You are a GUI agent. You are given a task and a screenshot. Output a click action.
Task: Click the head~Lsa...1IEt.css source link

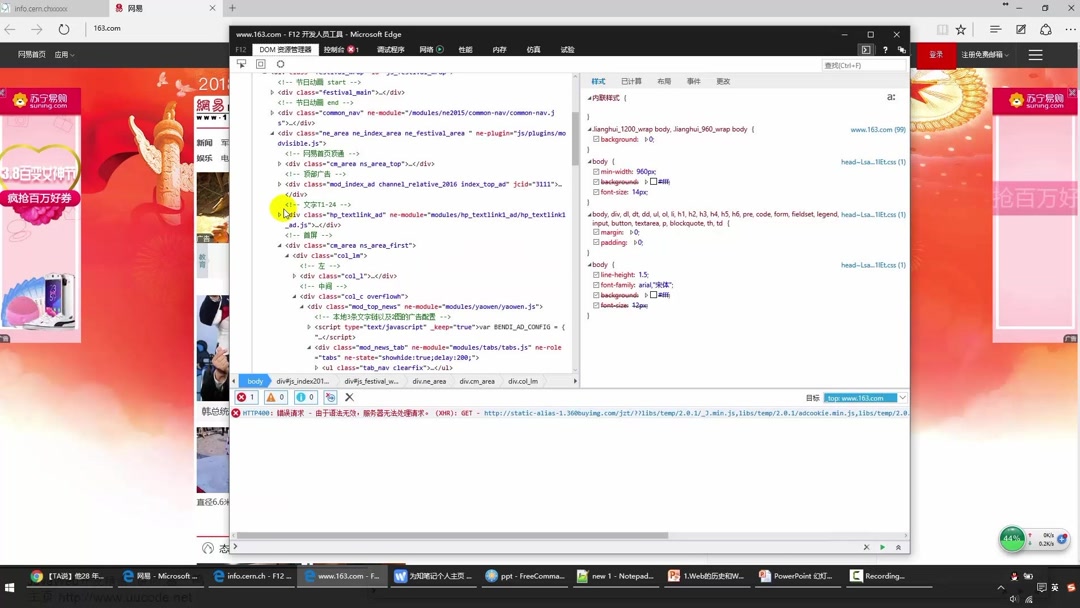874,162
